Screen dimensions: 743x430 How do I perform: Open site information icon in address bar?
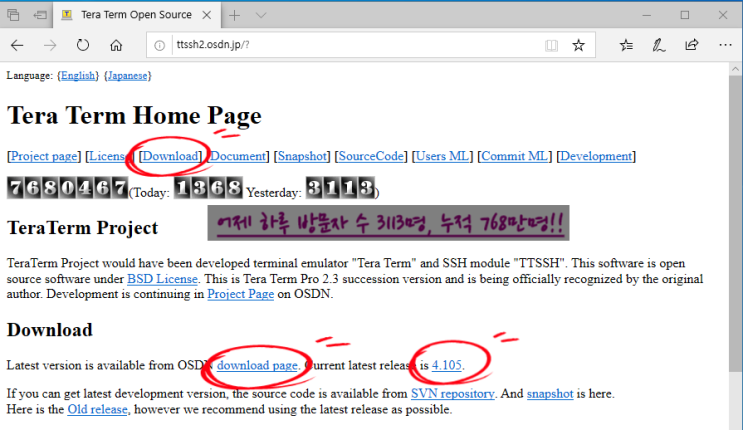coord(160,45)
